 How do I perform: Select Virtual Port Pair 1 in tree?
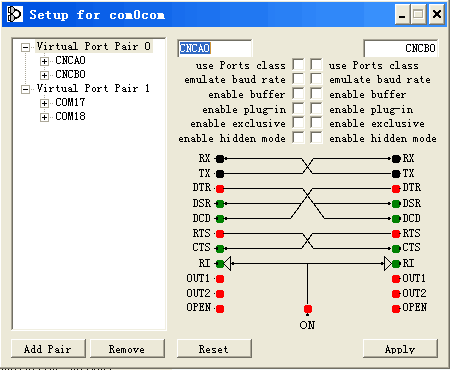93,88
